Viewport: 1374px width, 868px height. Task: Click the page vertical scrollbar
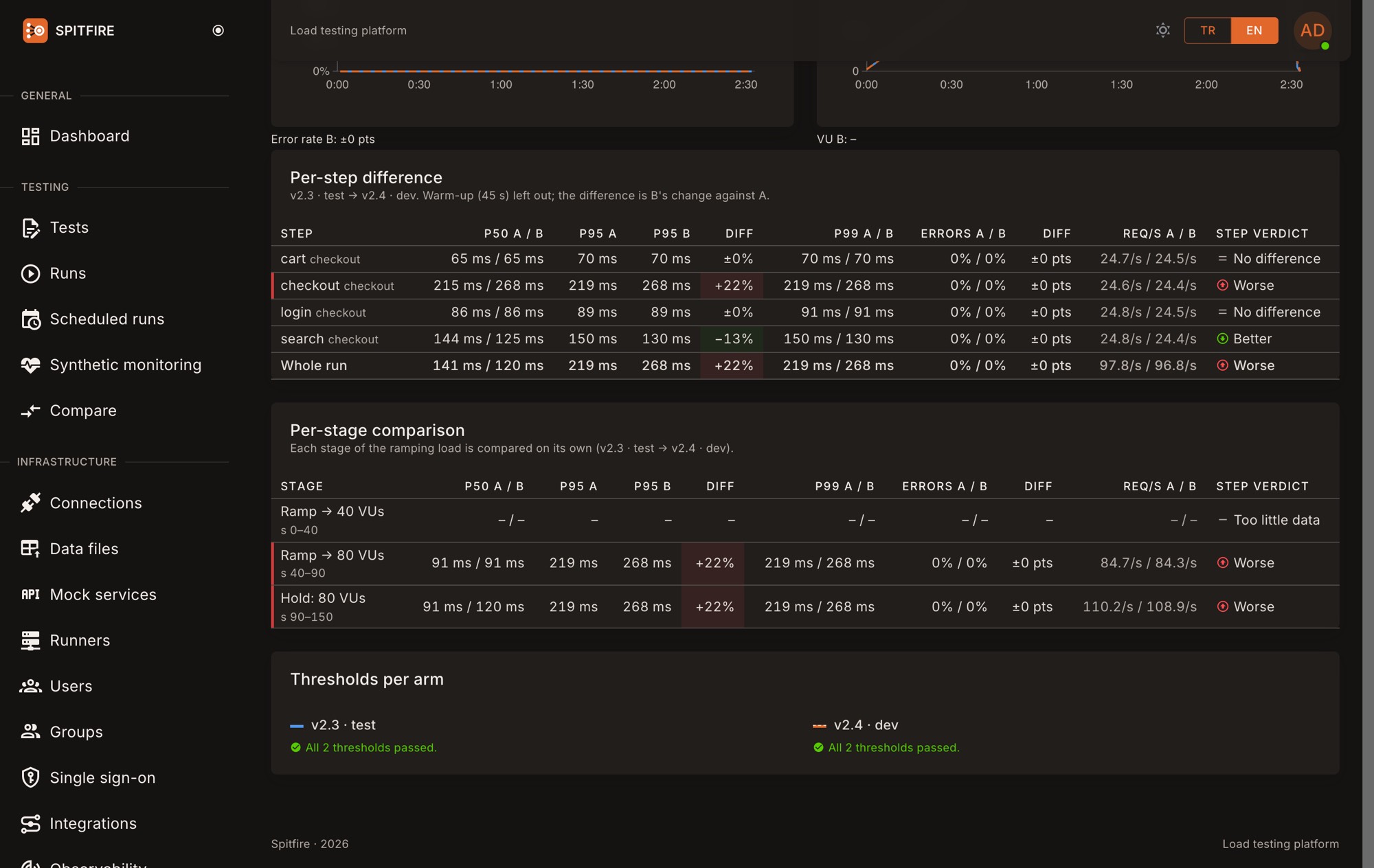(1368, 434)
